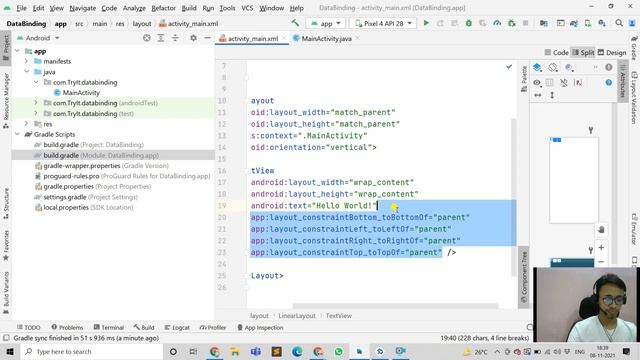Expand the manifests folder

tap(26, 61)
